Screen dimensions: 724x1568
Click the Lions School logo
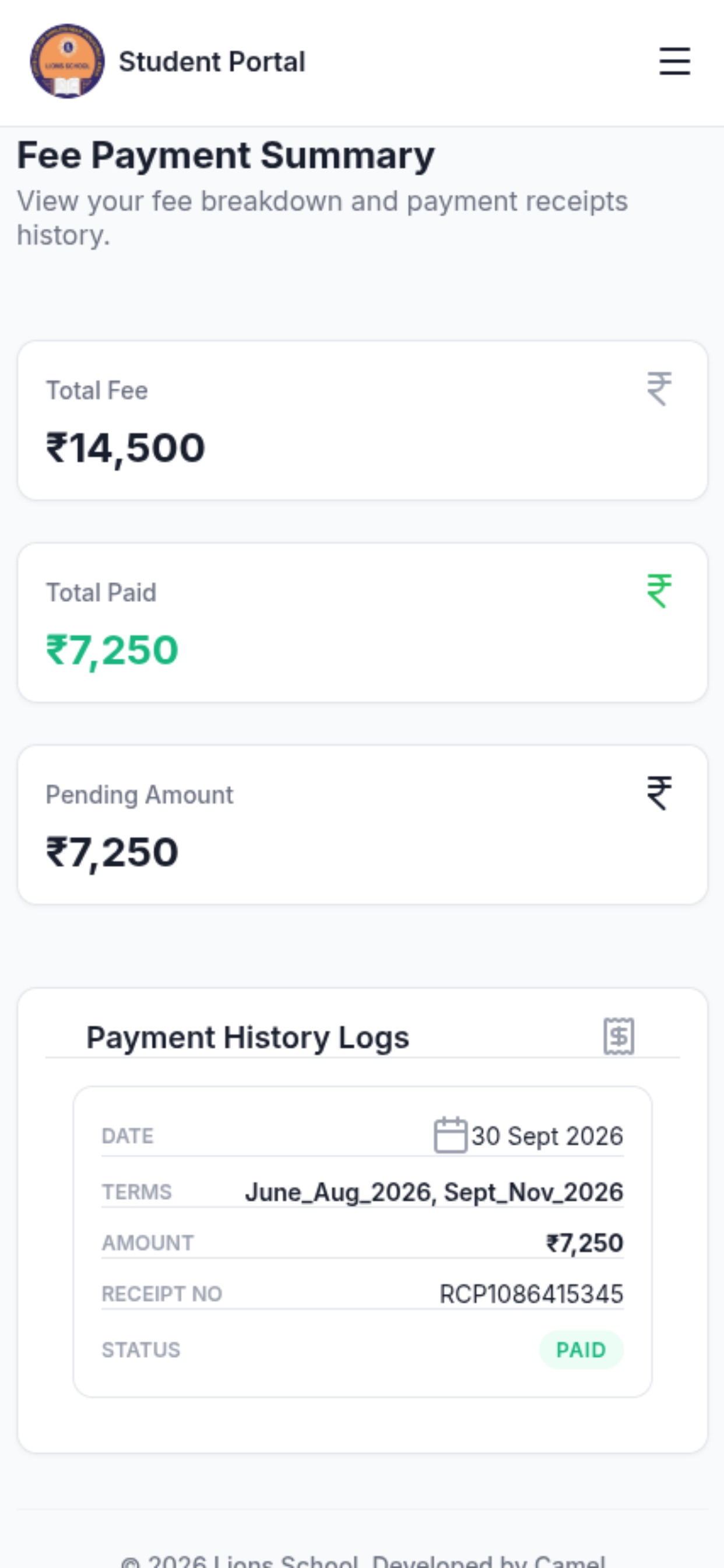coord(68,61)
